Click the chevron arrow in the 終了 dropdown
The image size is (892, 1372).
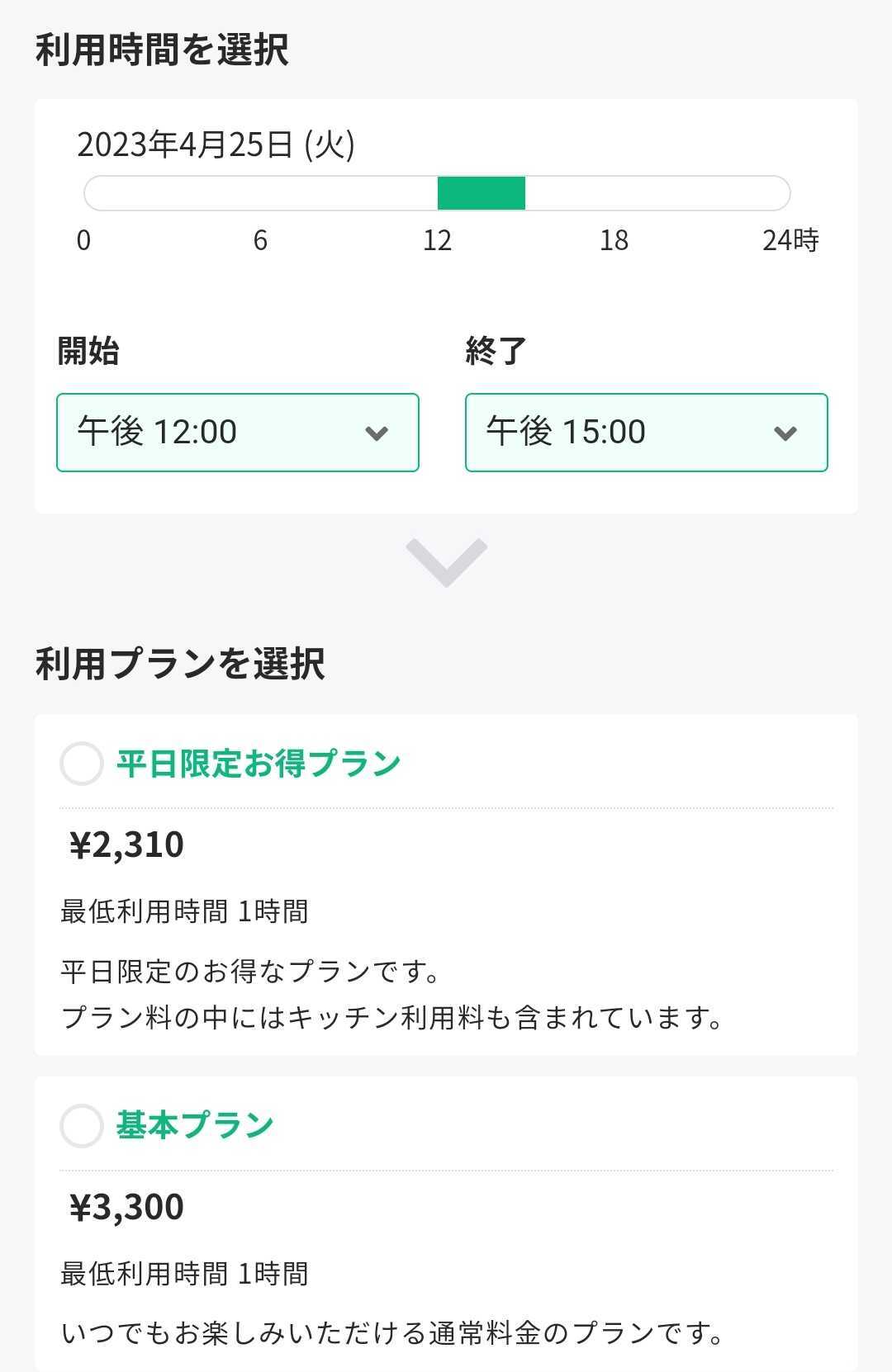785,433
